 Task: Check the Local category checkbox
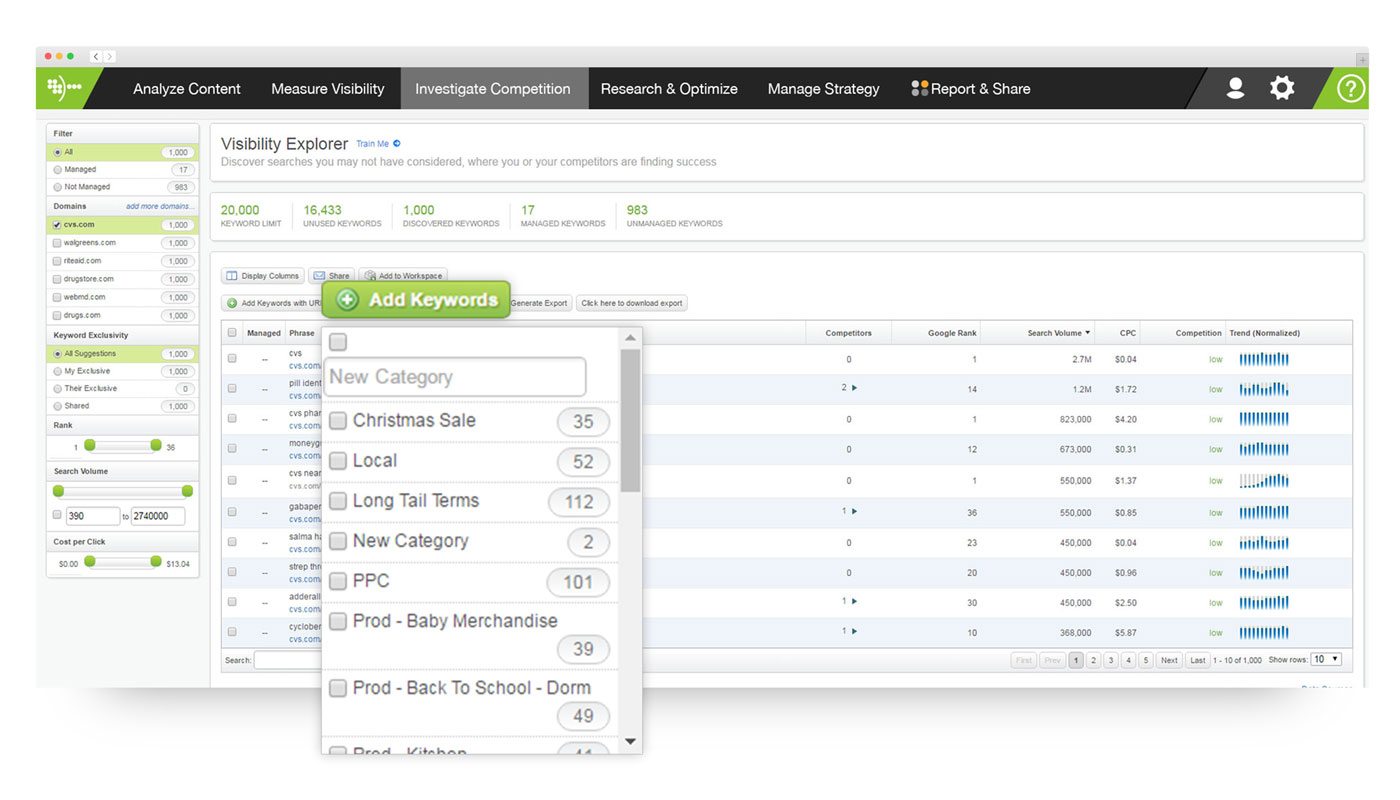point(338,461)
